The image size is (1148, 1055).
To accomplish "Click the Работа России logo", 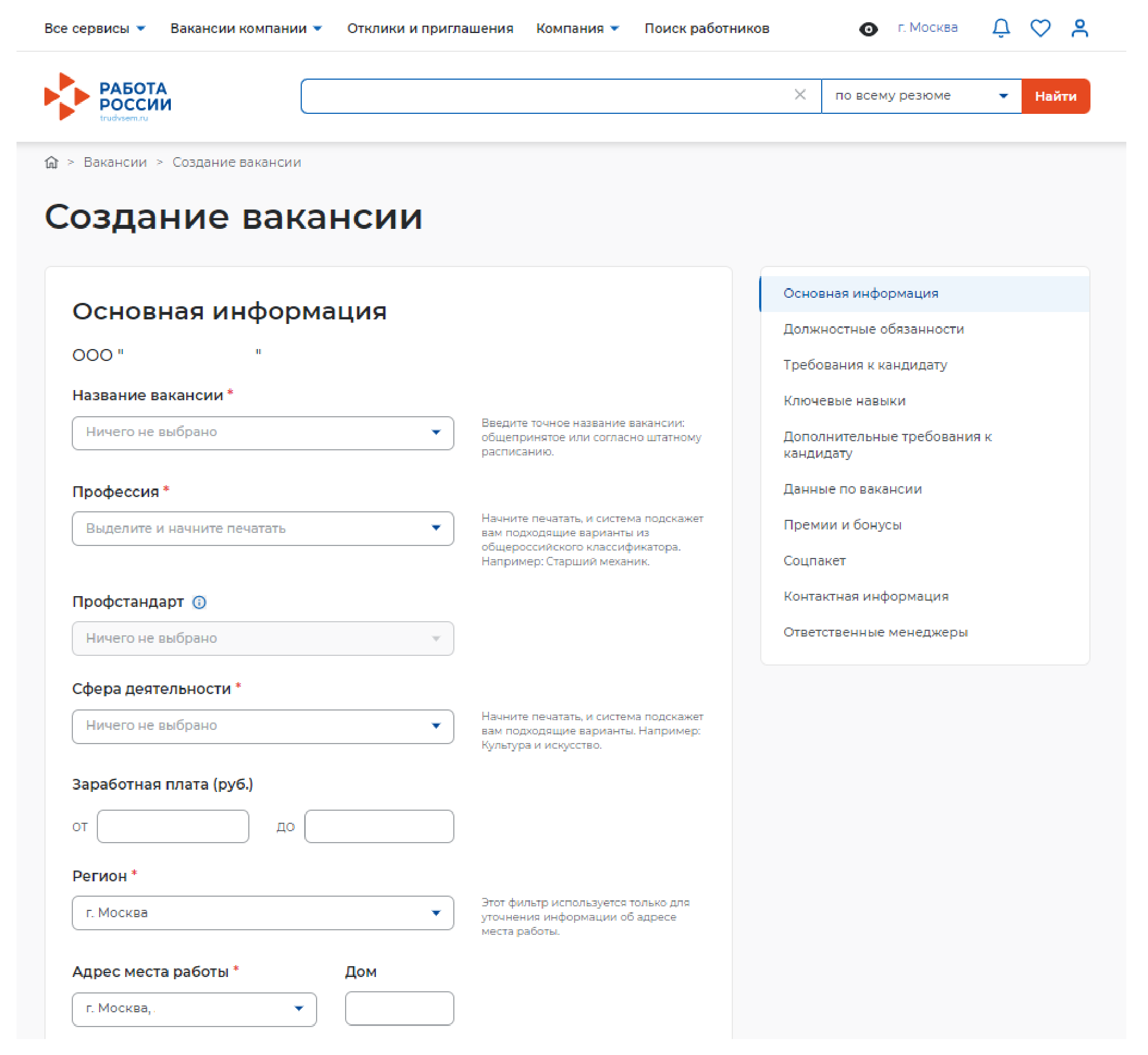I will (108, 96).
